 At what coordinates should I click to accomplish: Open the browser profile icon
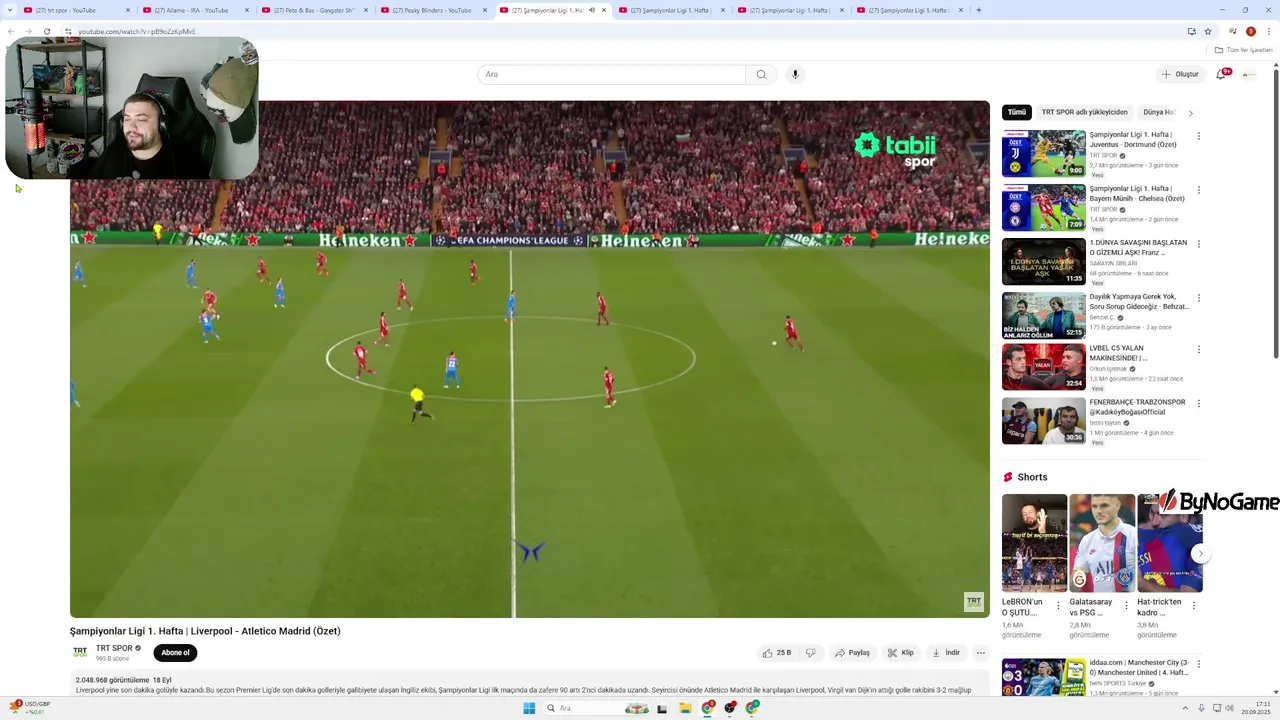1250,31
